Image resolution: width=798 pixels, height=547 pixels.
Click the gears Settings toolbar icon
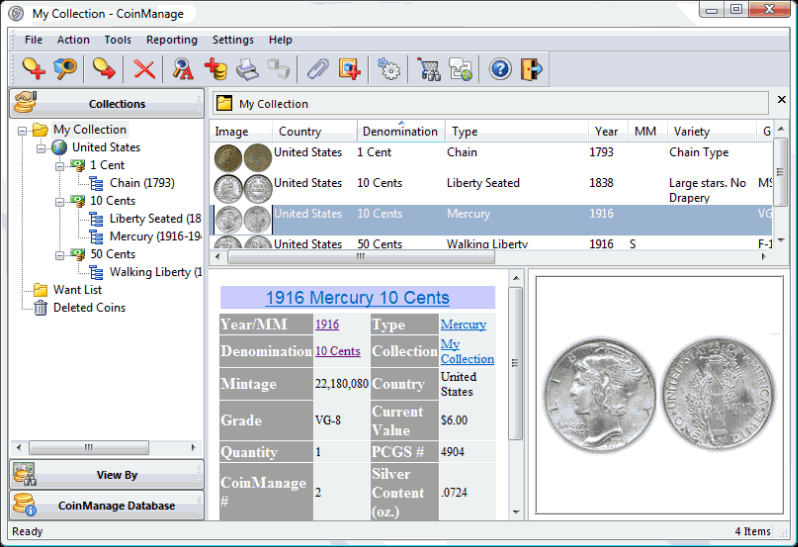[389, 69]
